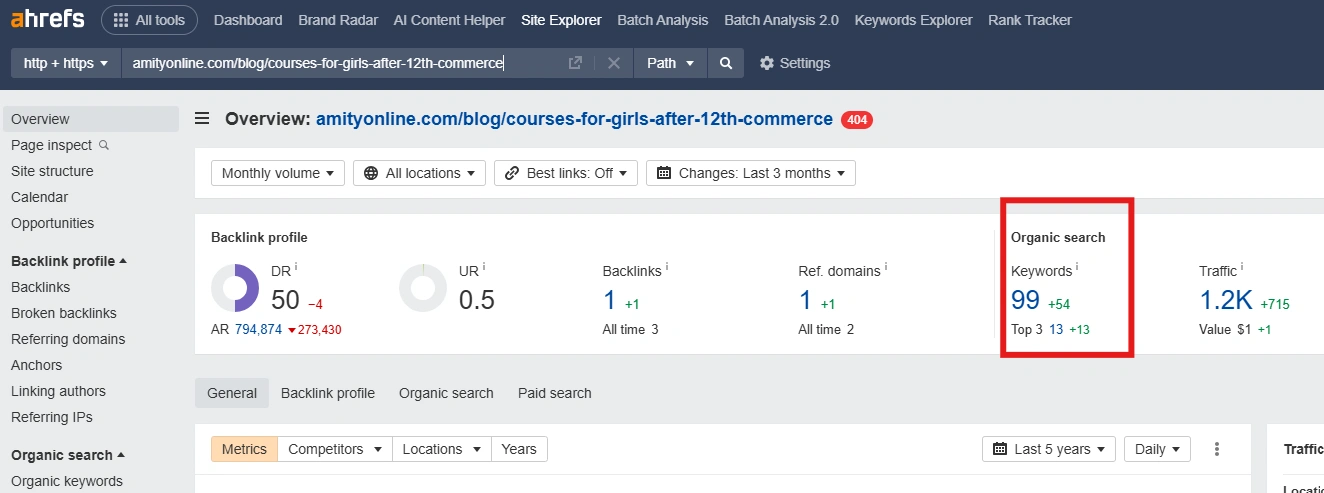Click the info icon beside Keywords
Image resolution: width=1324 pixels, height=493 pixels.
tap(1077, 268)
